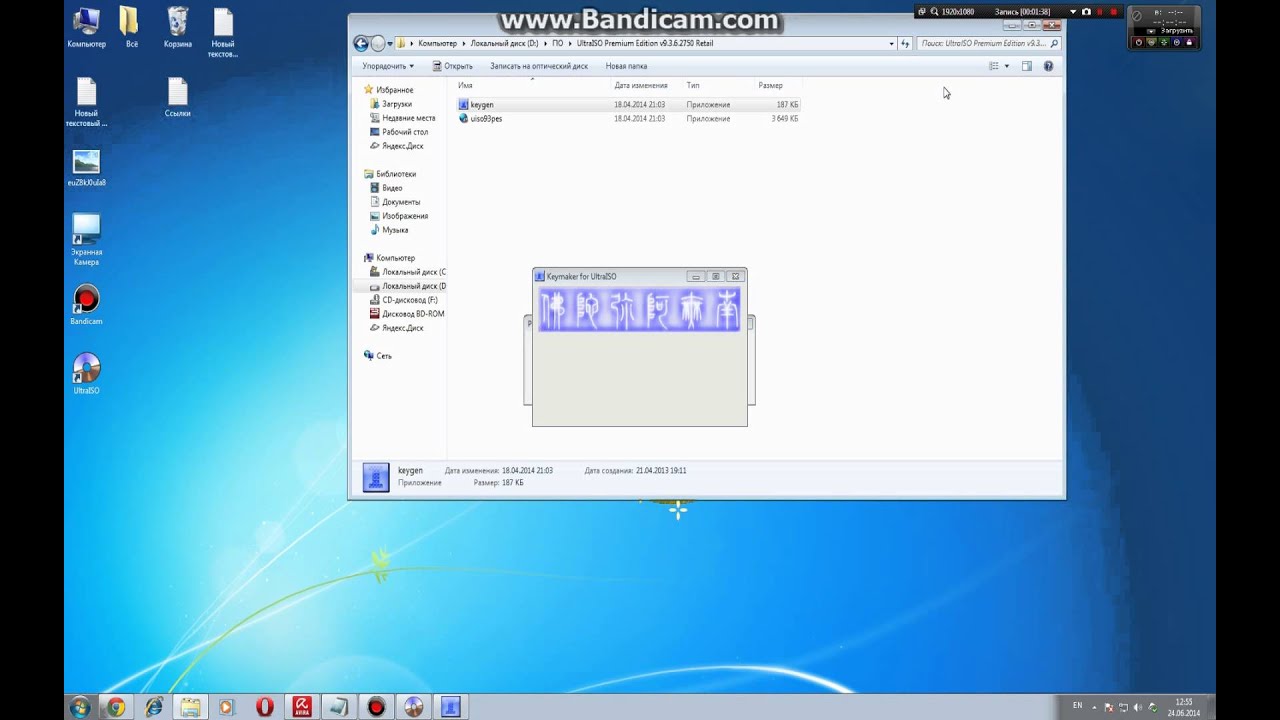Open the Windows Start menu
Screen dimensions: 1280x720
(80, 707)
